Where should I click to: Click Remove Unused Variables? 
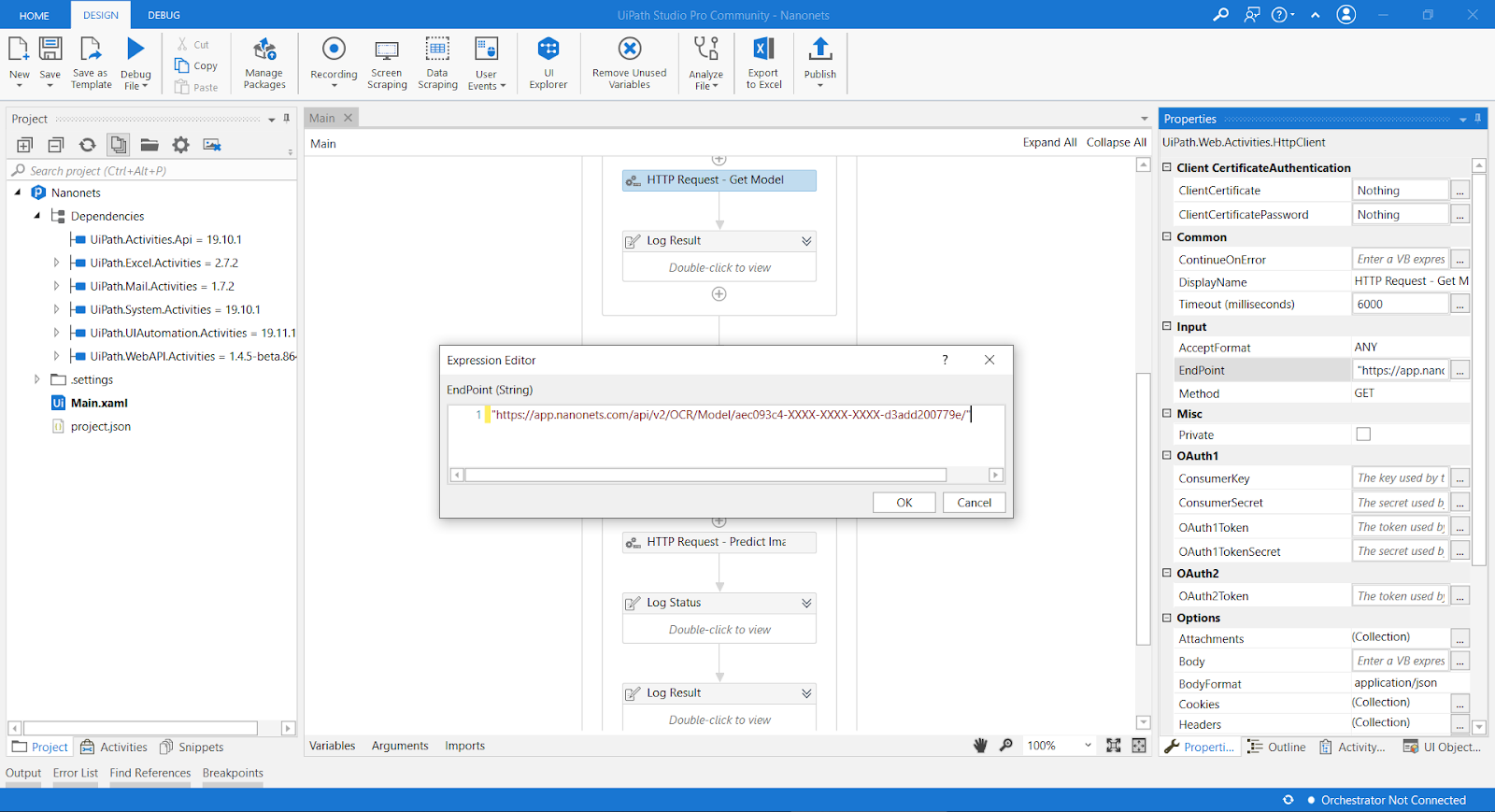pos(630,64)
